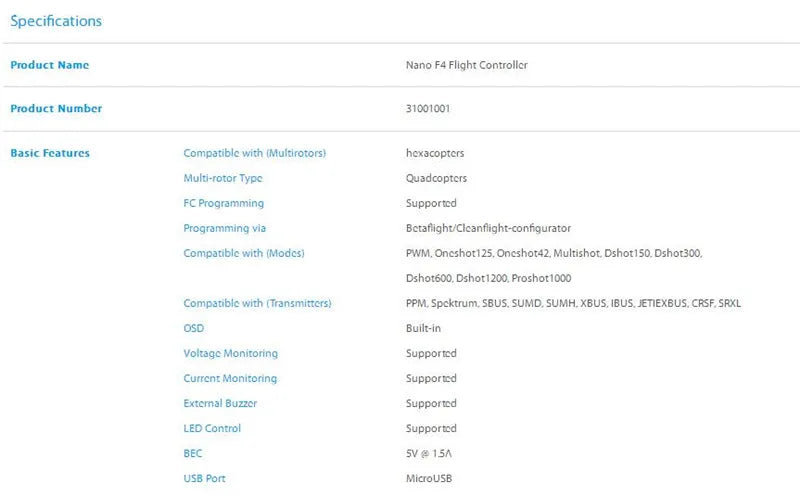
Task: Click the Voltage Monitoring label
Action: click(x=231, y=353)
